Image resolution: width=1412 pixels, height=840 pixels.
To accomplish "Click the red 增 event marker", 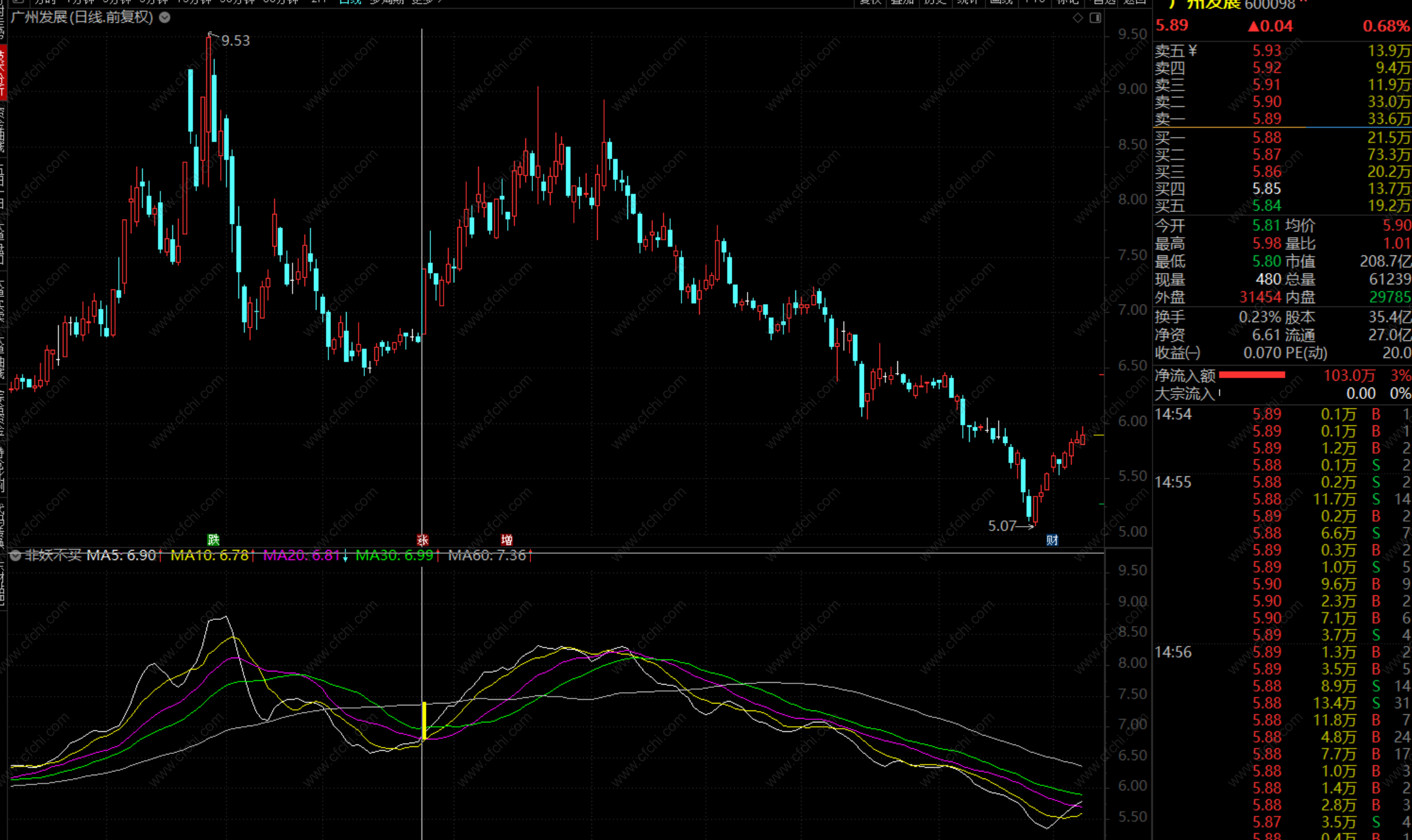I will [507, 540].
